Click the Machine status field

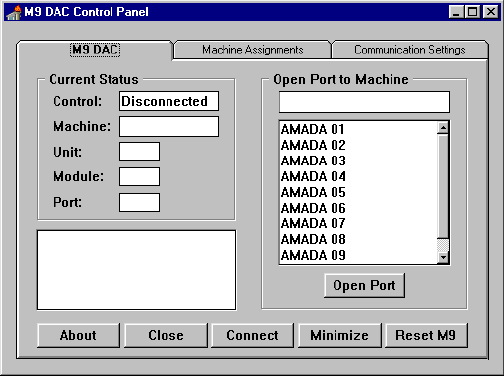(169, 126)
